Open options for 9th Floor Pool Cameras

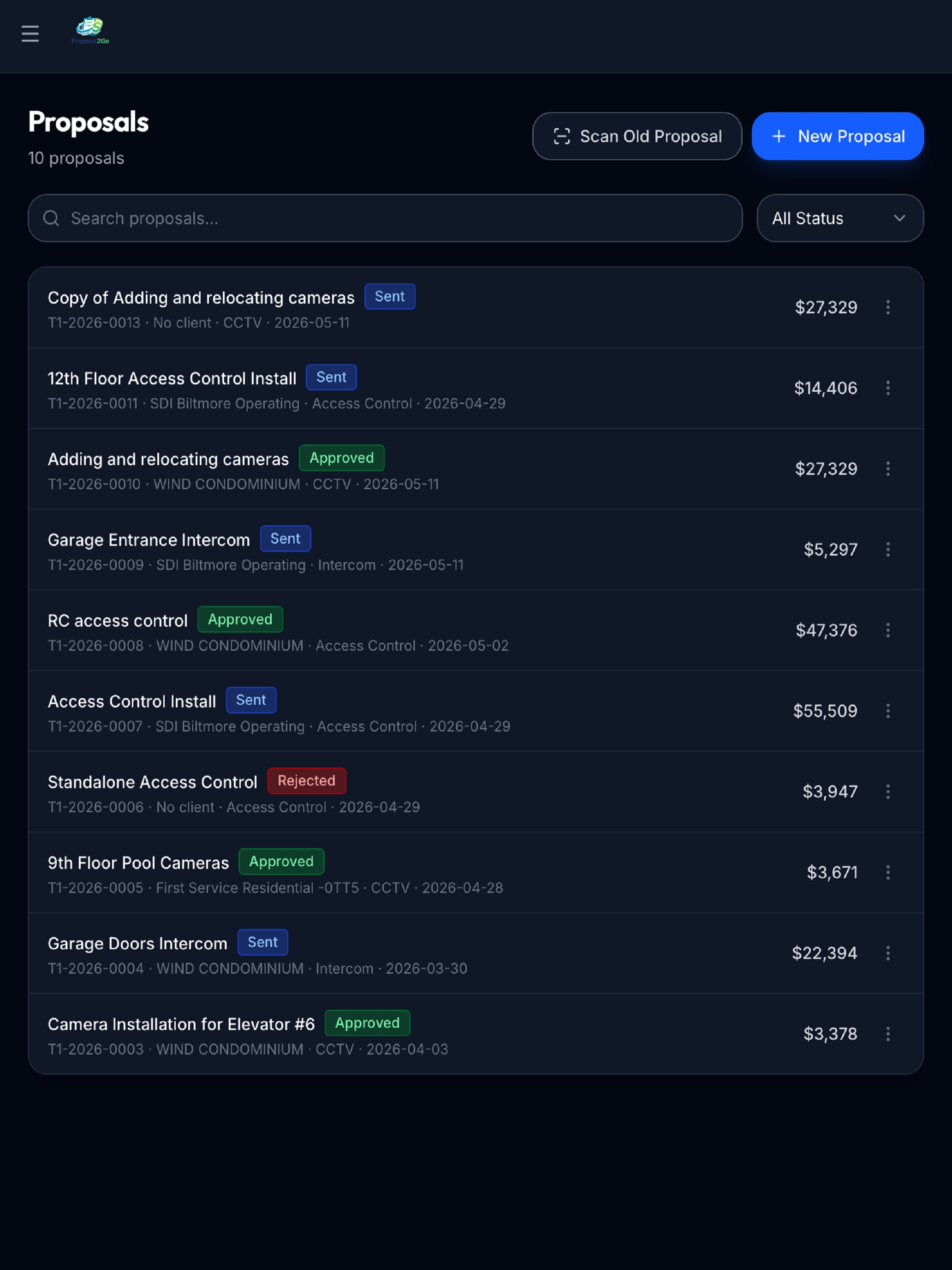click(x=888, y=873)
